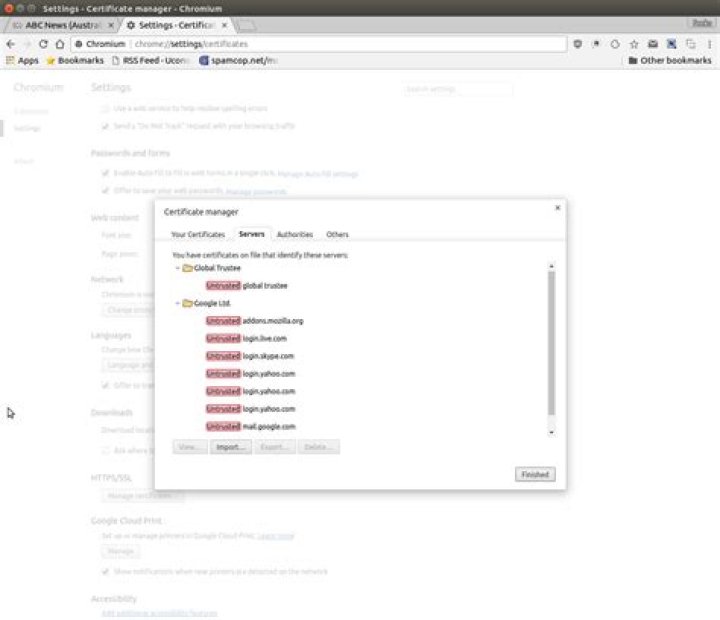Click the certificate list scrollbar thumb
720x620 pixels.
tap(551, 343)
